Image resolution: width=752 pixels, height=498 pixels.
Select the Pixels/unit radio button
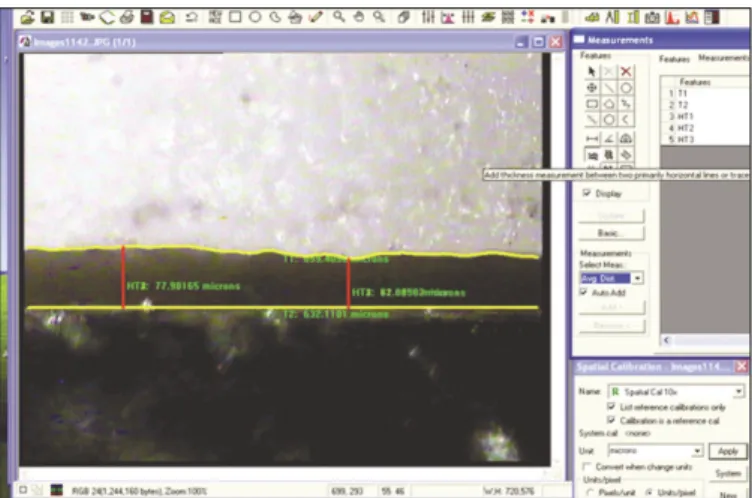[590, 492]
